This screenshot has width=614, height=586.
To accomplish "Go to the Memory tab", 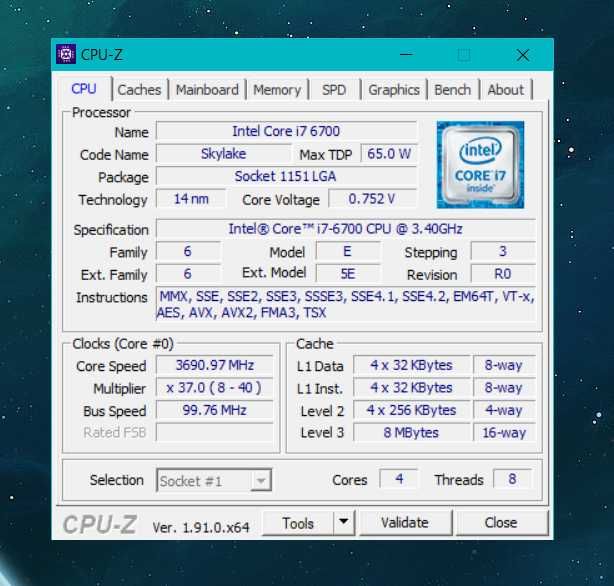I will coord(277,90).
